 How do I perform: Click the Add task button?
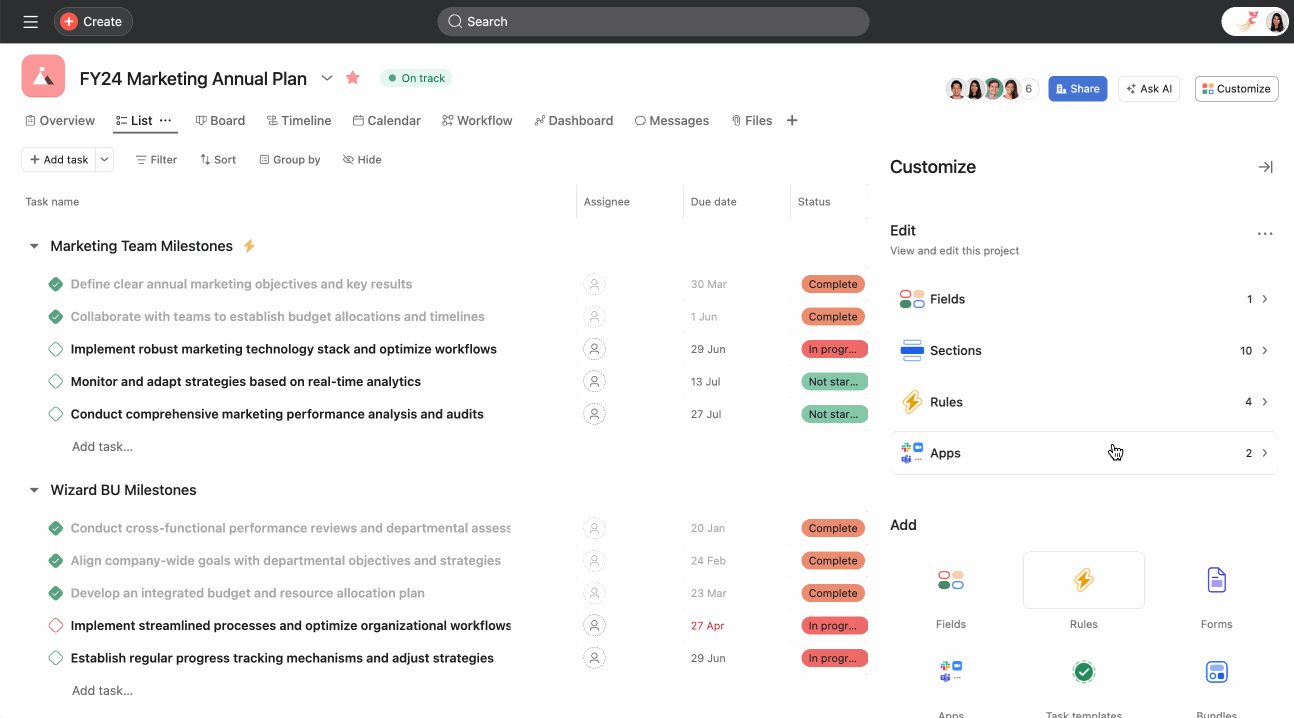[59, 160]
